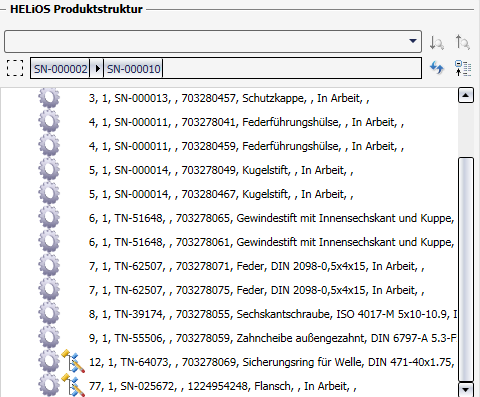Expand the arrow between SN-000002 and SN-000010

(97, 69)
